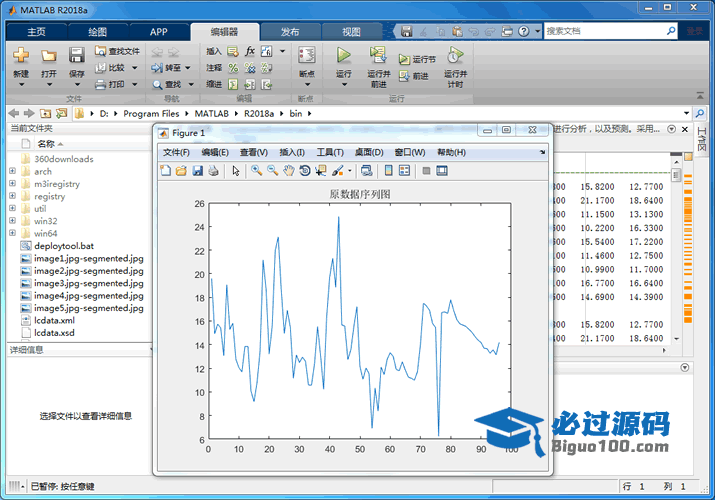This screenshot has width=715, height=500.
Task: Select the Pan hand tool in Figure 1
Action: coord(289,170)
